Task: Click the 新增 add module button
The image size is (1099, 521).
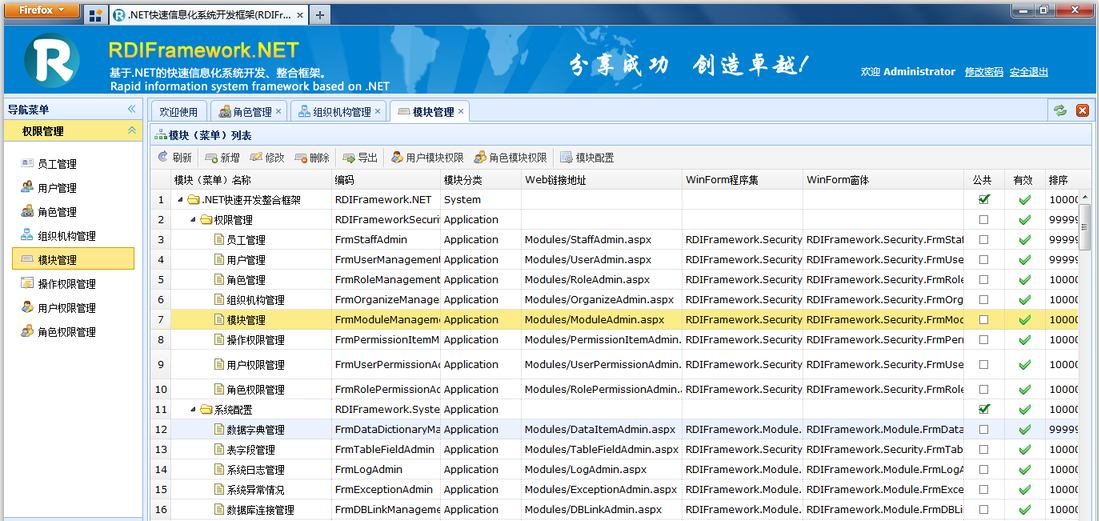Action: pyautogui.click(x=222, y=158)
